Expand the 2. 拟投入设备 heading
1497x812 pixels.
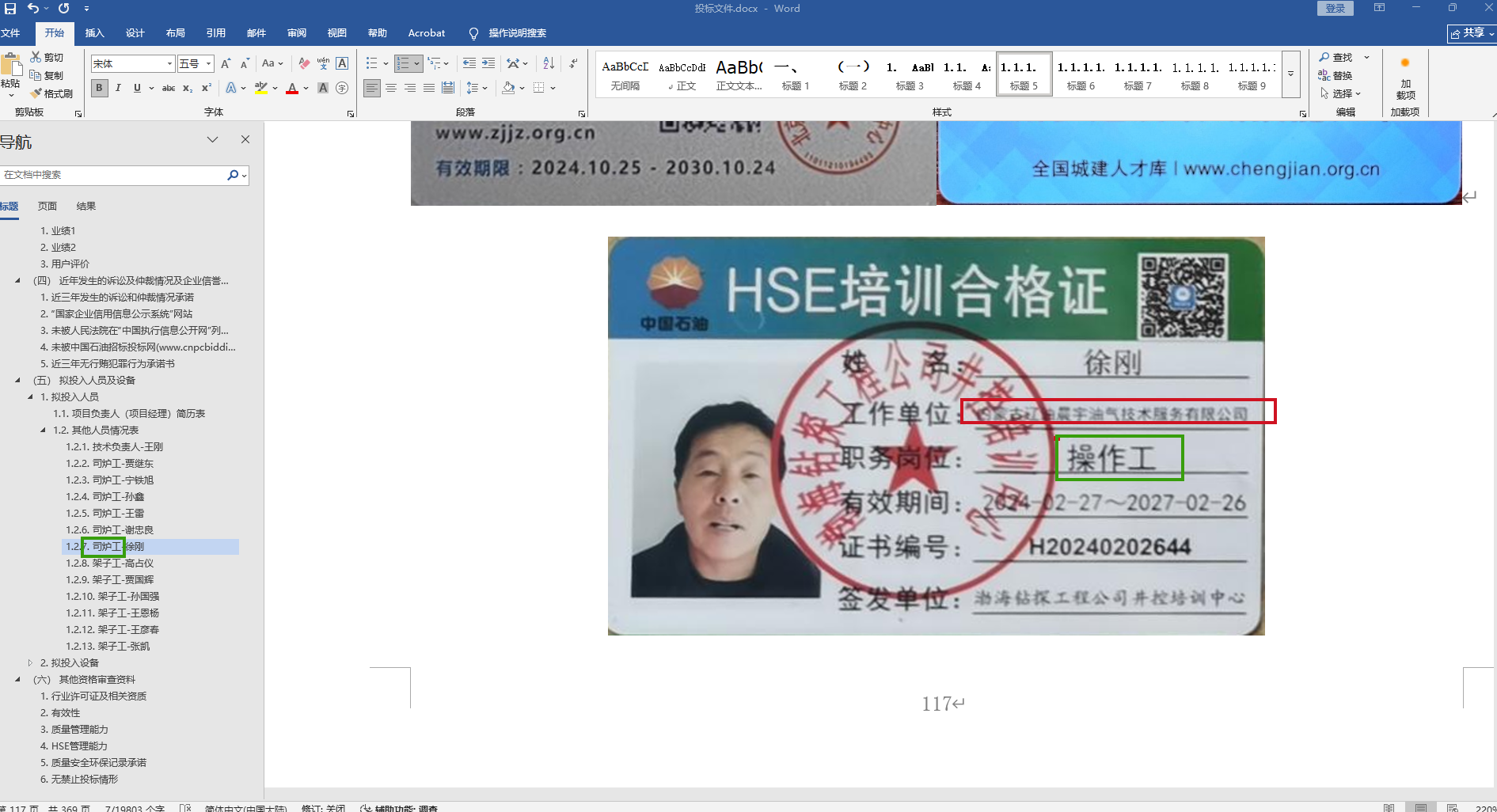pos(31,662)
